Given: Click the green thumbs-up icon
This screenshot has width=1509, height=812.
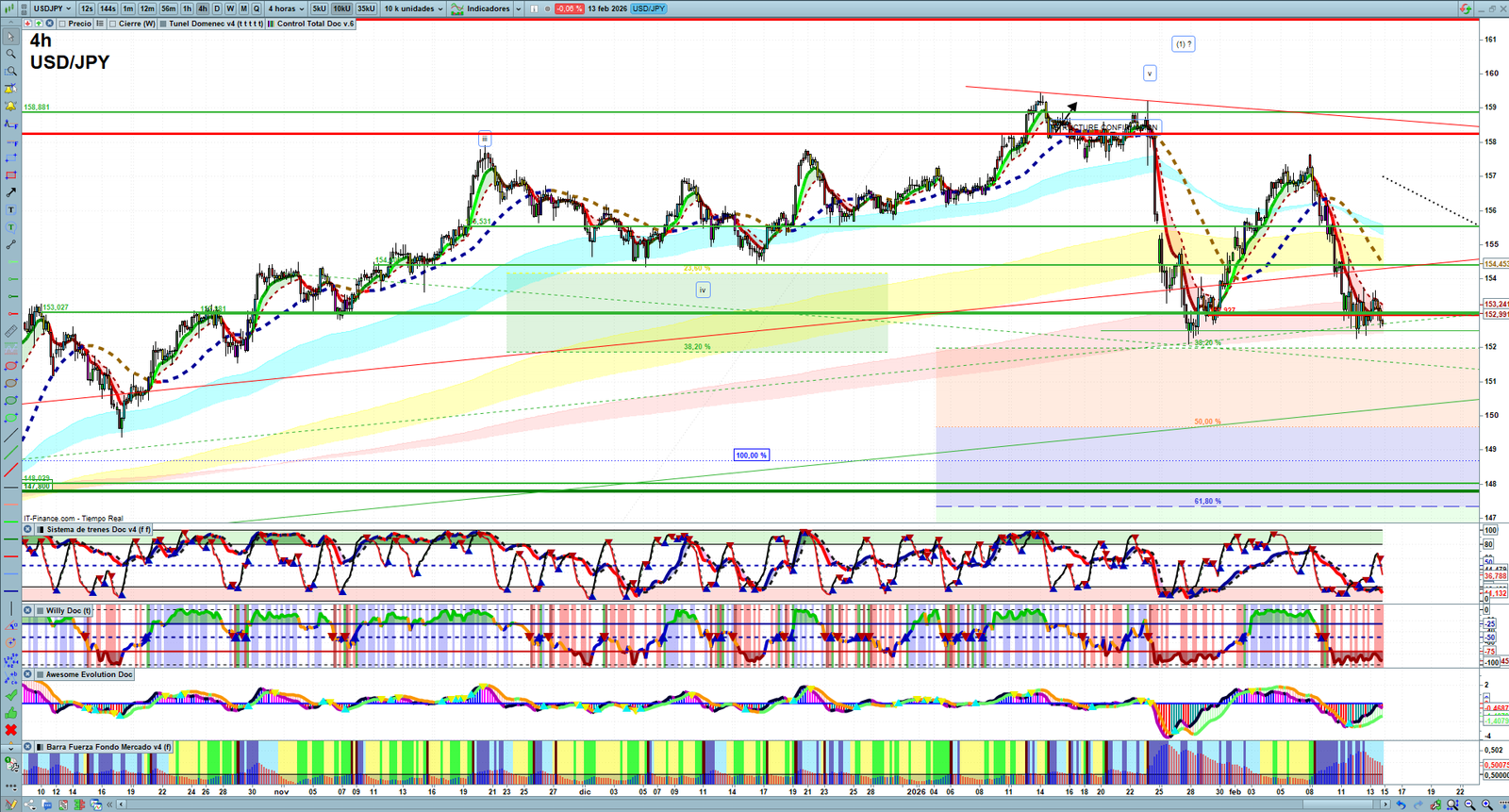Looking at the screenshot, I should 11,713.
